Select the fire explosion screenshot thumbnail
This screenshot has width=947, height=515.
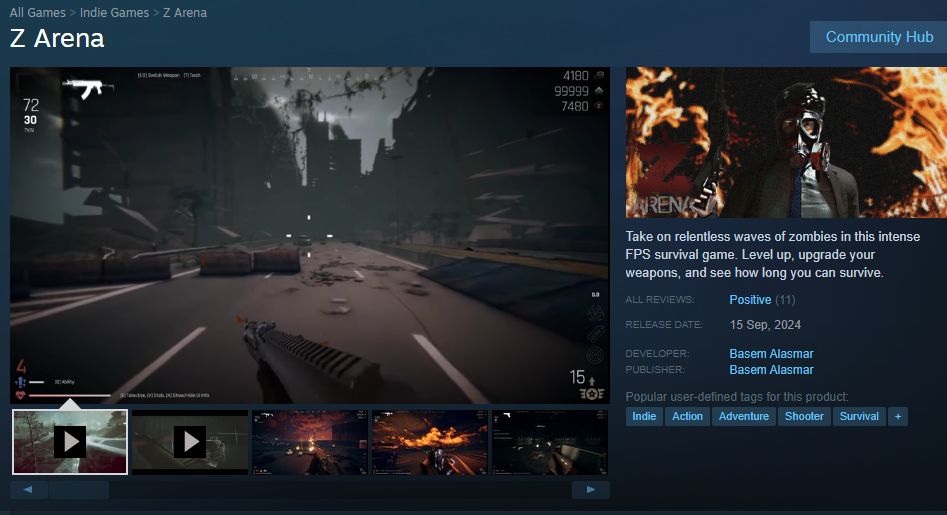pyautogui.click(x=429, y=442)
